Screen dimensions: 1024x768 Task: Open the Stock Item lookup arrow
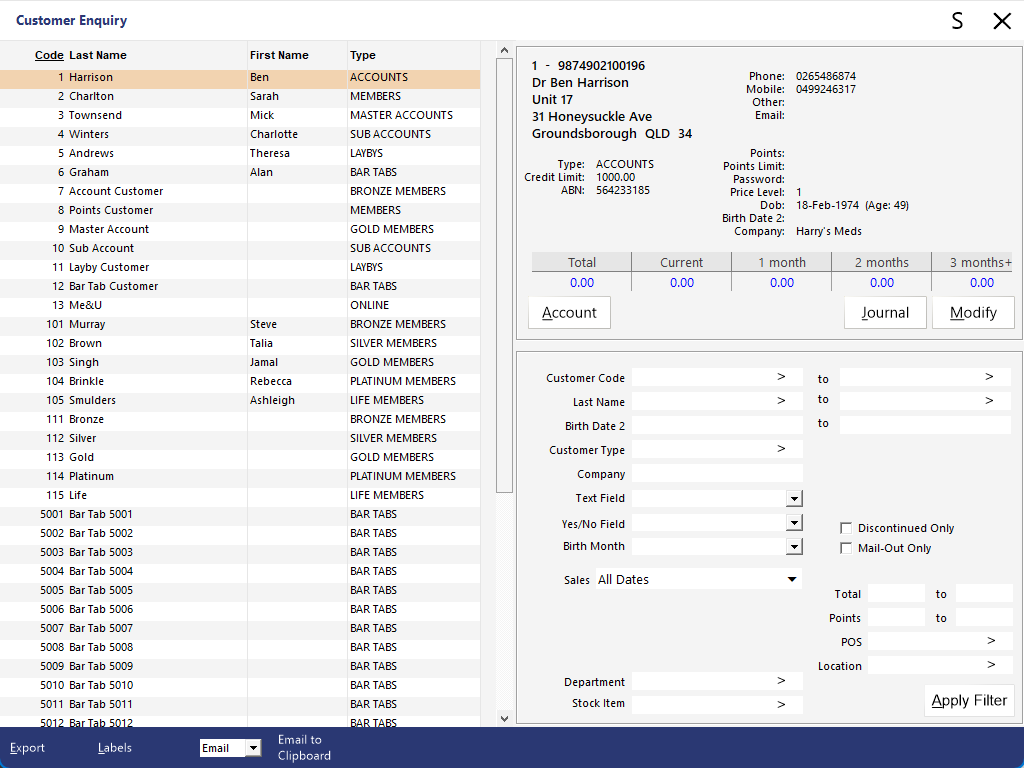tap(781, 704)
